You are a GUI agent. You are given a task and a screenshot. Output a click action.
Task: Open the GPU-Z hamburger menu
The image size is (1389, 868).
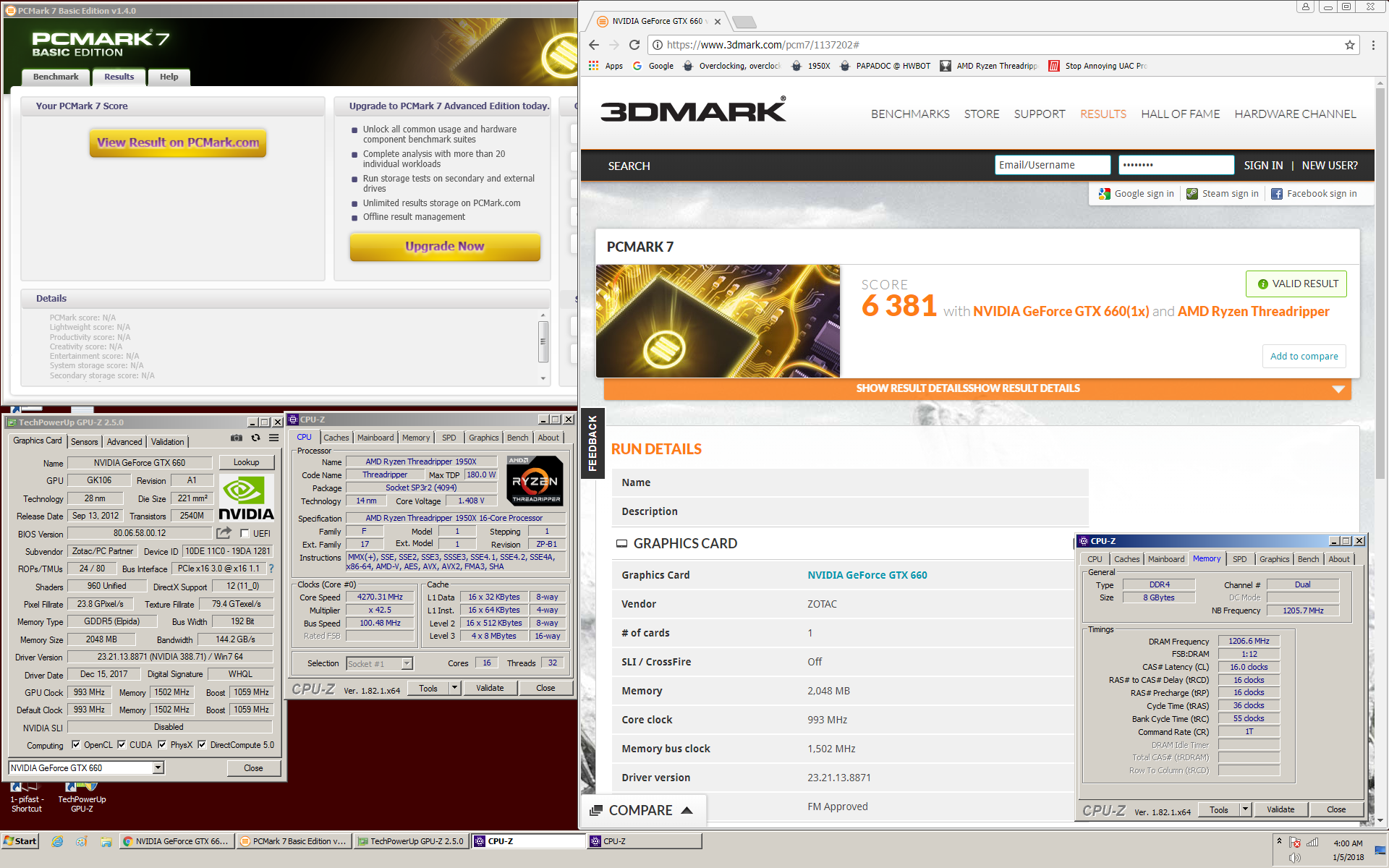[x=274, y=438]
